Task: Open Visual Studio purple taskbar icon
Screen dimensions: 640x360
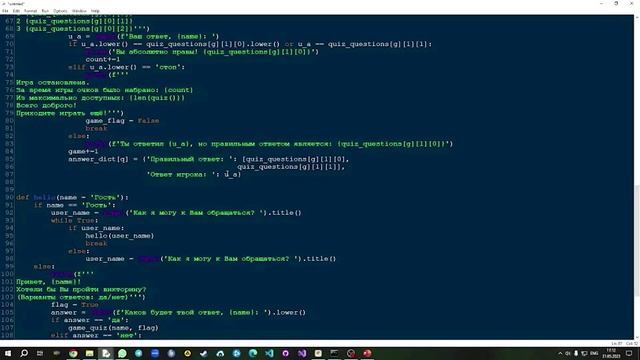Action: coord(302,353)
